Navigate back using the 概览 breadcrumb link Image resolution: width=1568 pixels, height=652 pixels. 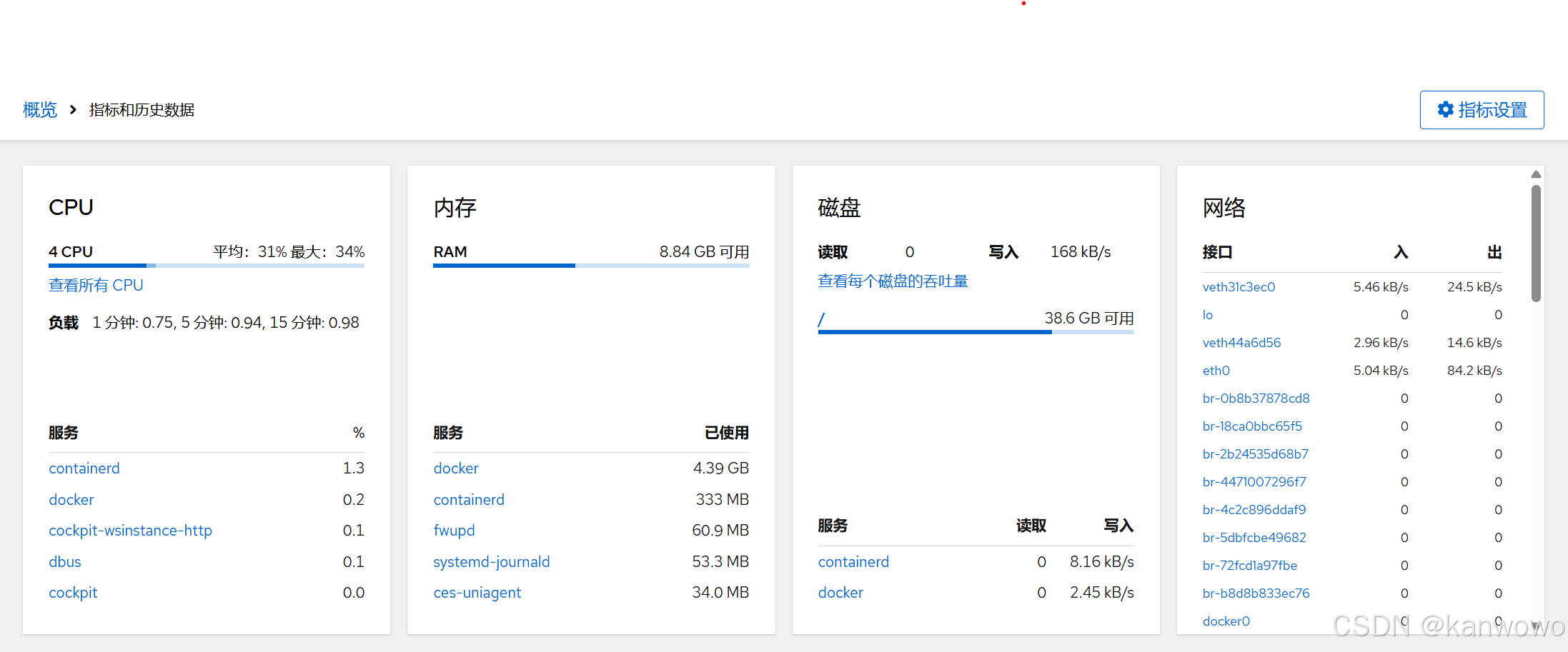tap(39, 109)
